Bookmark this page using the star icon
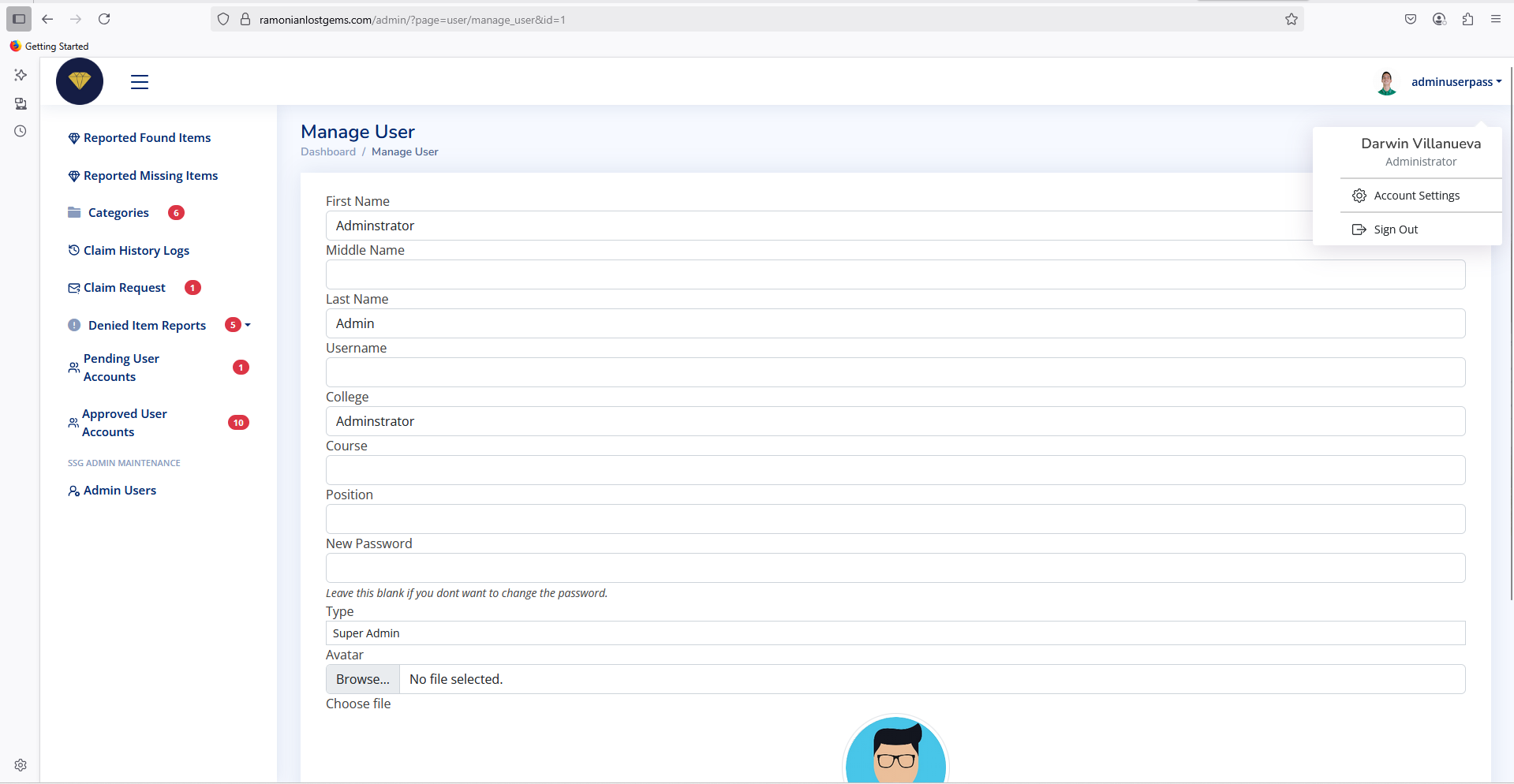1514x784 pixels. [x=1291, y=20]
